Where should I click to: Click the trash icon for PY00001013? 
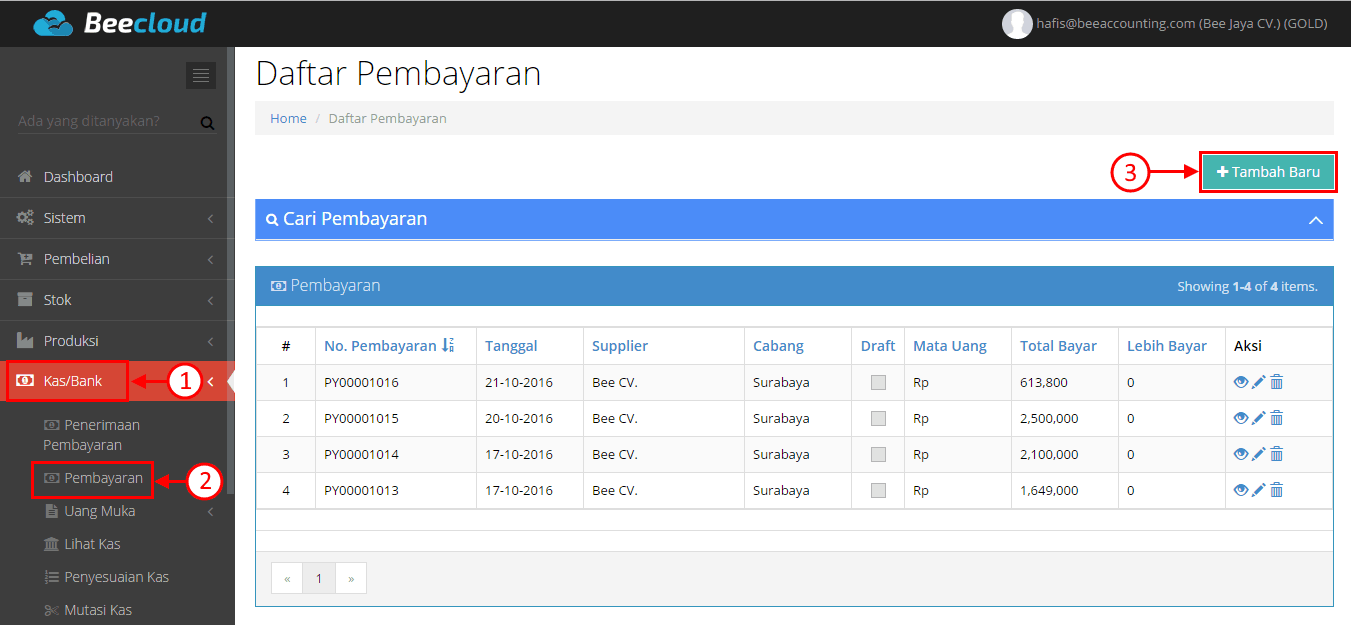(1277, 490)
